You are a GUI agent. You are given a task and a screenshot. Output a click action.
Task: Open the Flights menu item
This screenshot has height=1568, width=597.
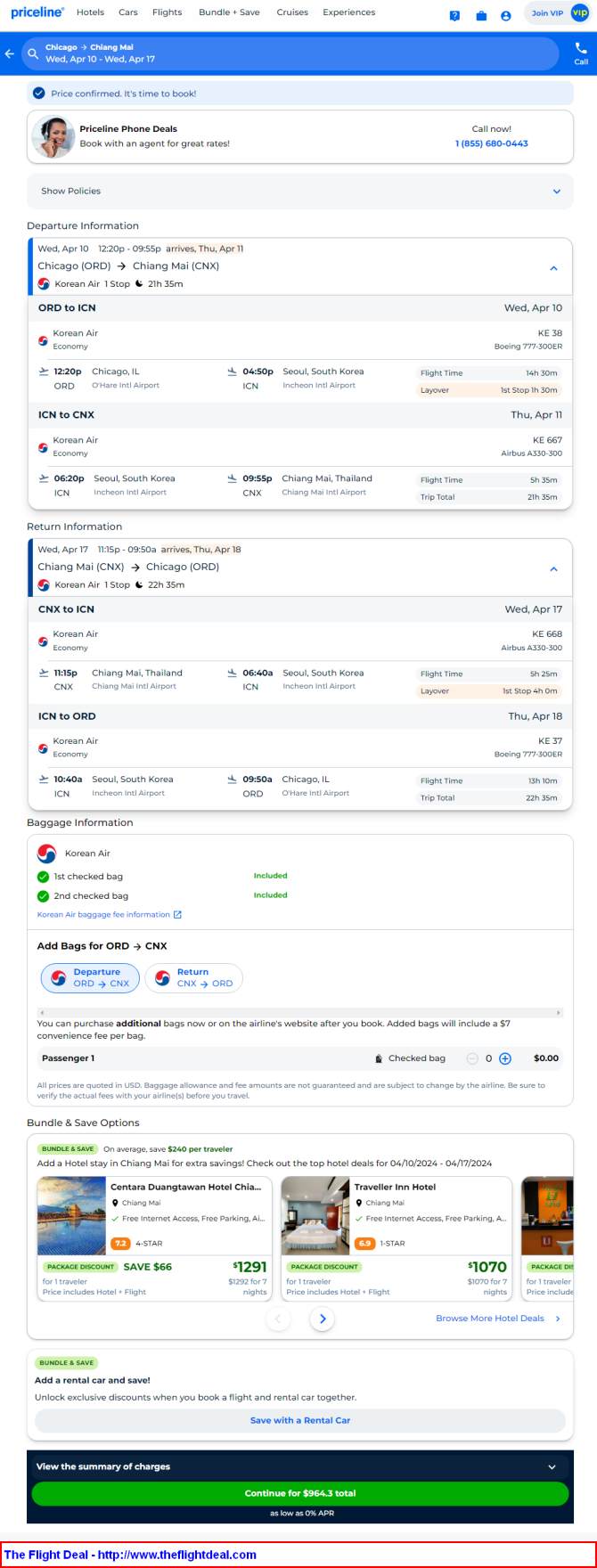coord(167,12)
